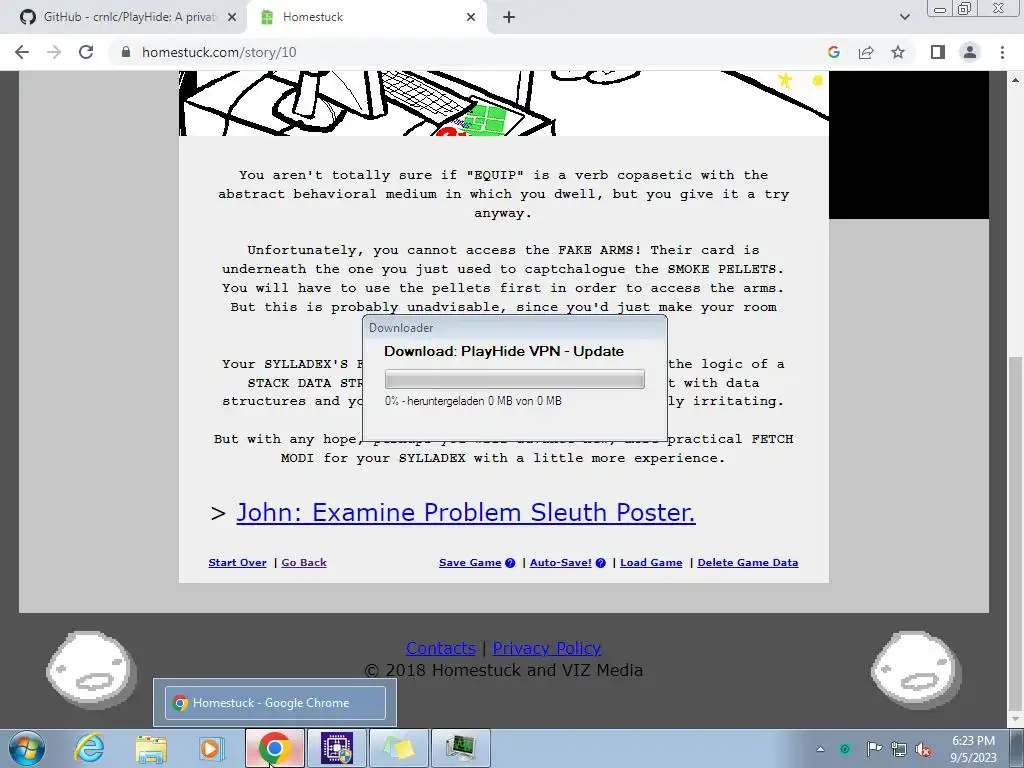The height and width of the screenshot is (768, 1024).
Task: Click scrollbar down arrow
Action: pos(1016,720)
